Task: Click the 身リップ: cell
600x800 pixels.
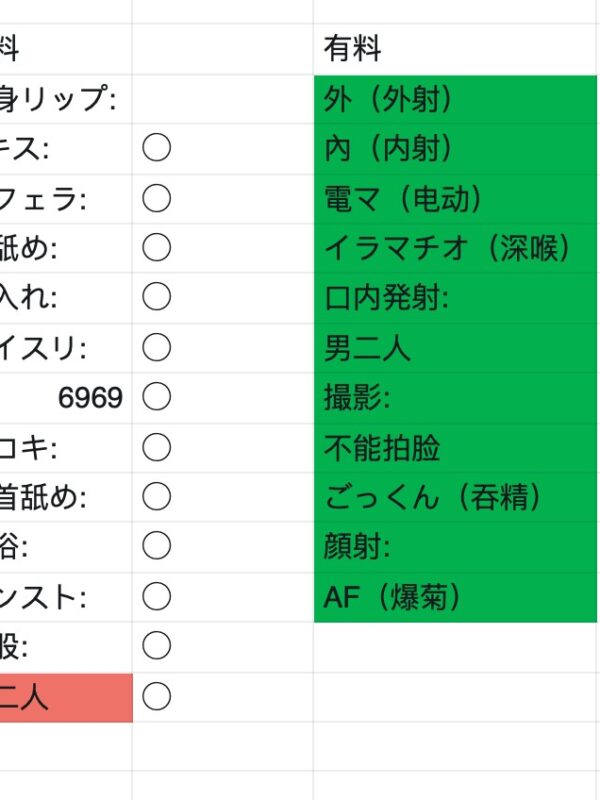Action: click(65, 99)
